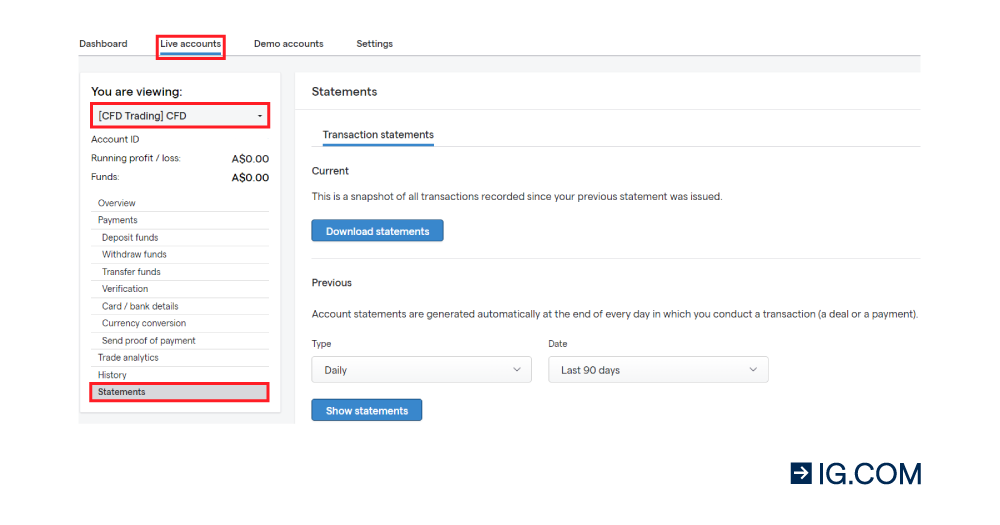This screenshot has height=525, width=1000.
Task: Open the Demo accounts tab
Action: click(288, 44)
